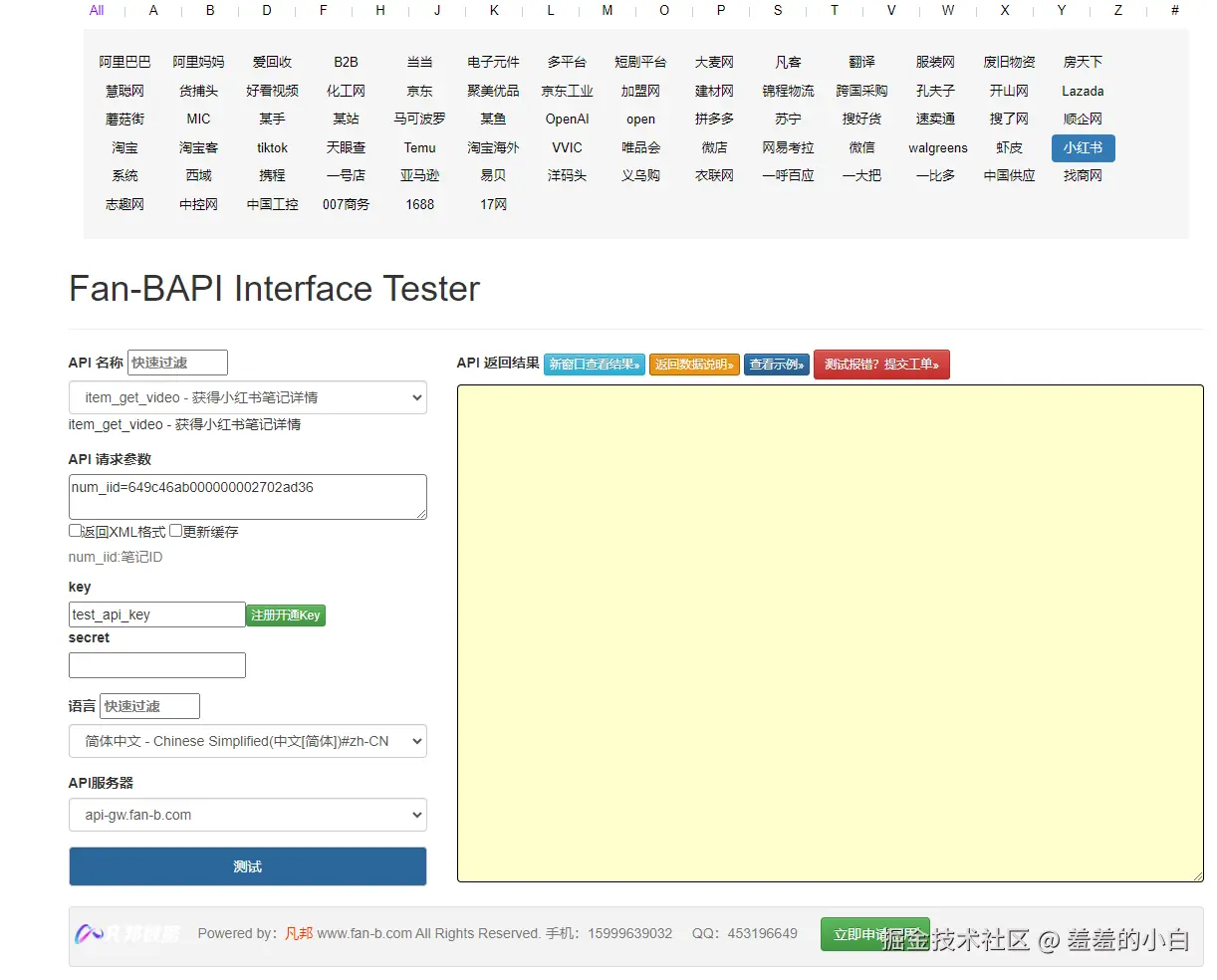Click inside the yellow API result area
The image size is (1217, 980).
click(x=831, y=633)
